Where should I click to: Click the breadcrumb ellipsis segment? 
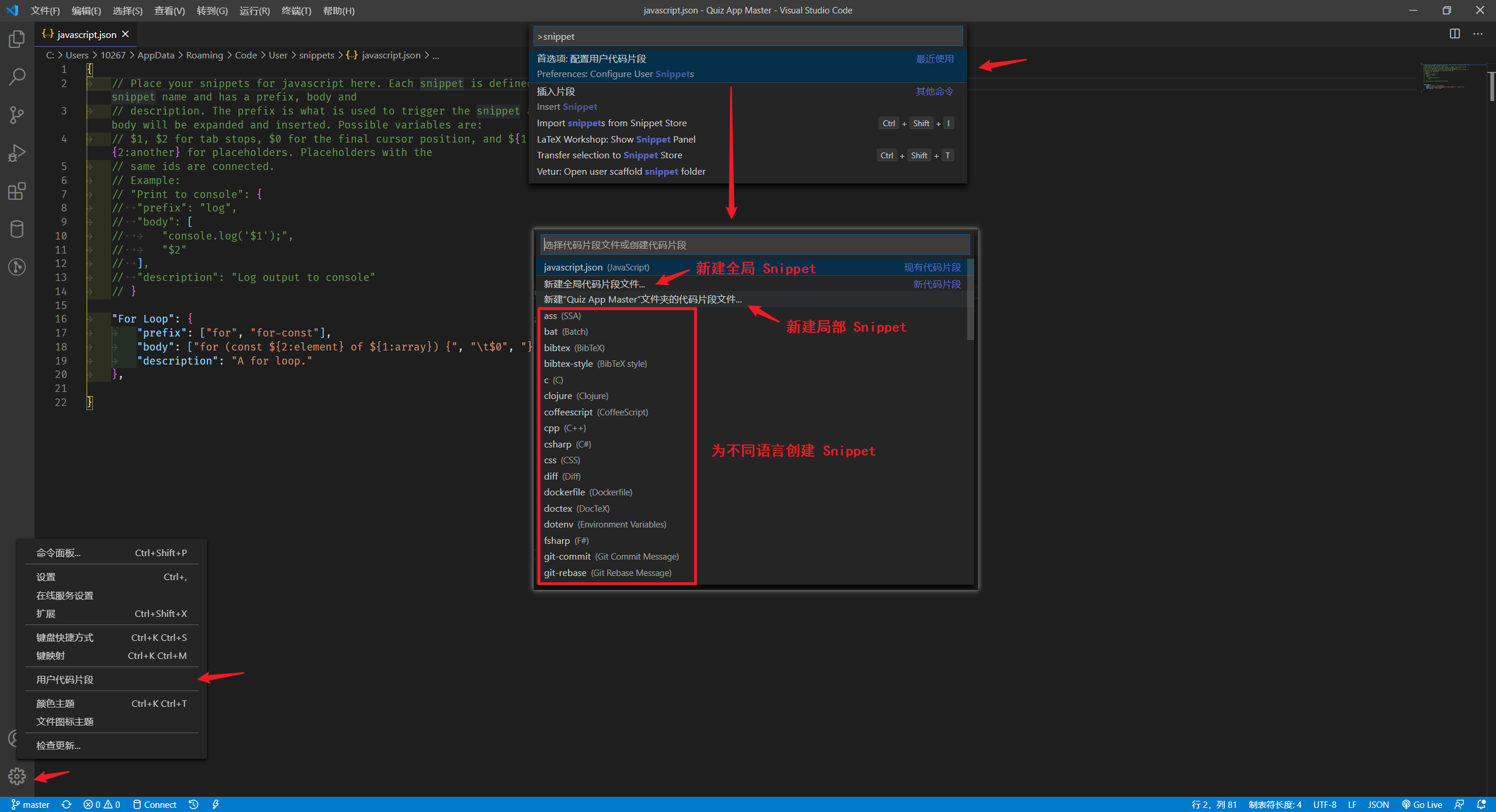[436, 55]
